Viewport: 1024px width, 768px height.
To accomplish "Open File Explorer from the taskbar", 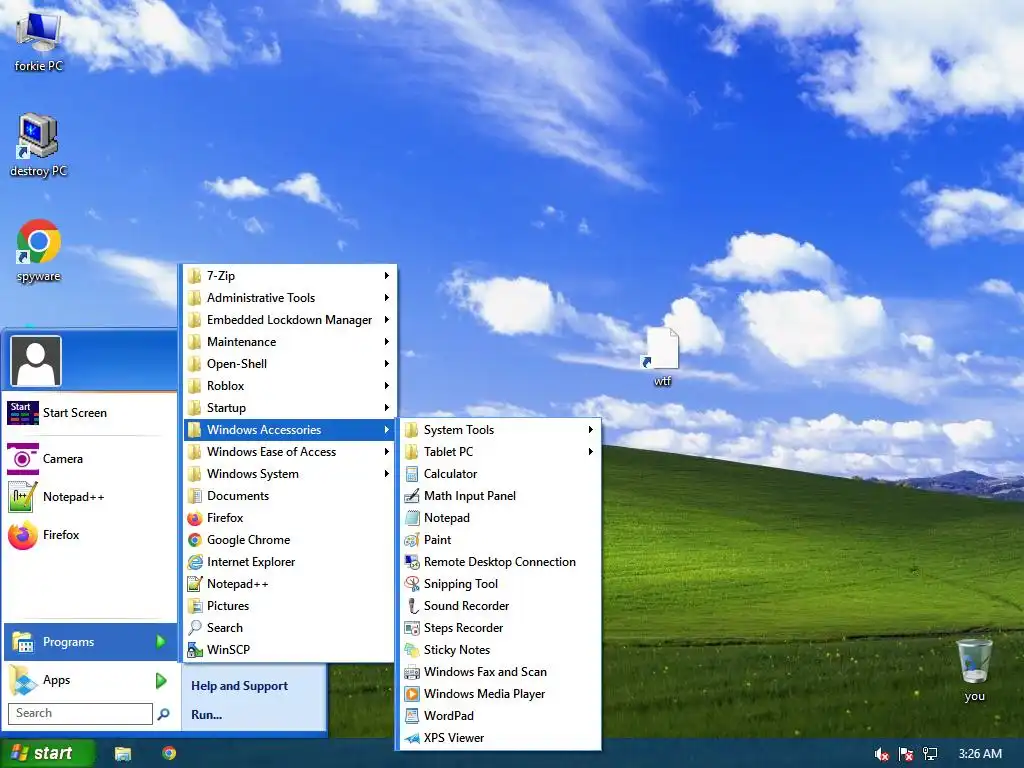I will [x=123, y=754].
